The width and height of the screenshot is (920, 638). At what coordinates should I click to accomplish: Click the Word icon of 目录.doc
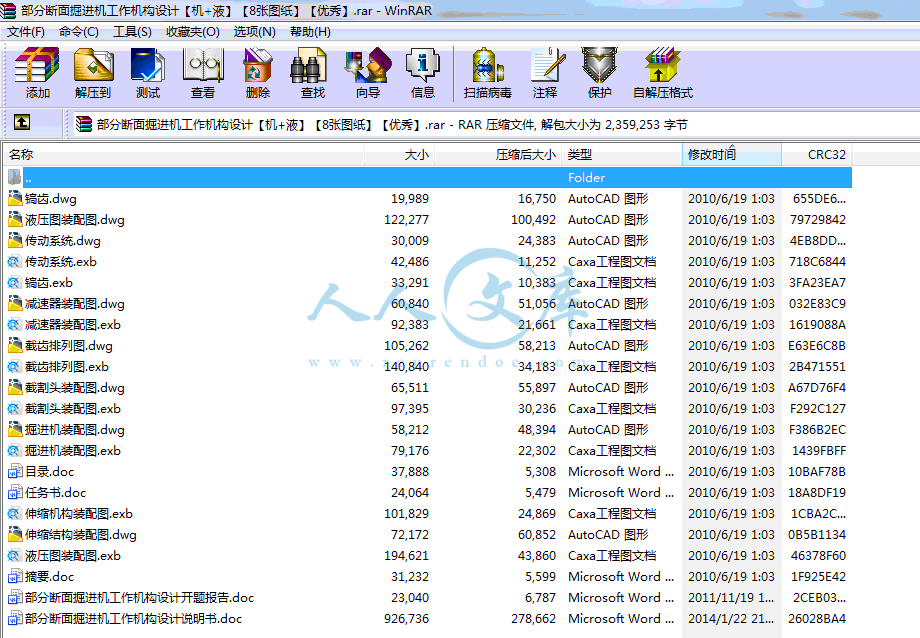tap(15, 471)
